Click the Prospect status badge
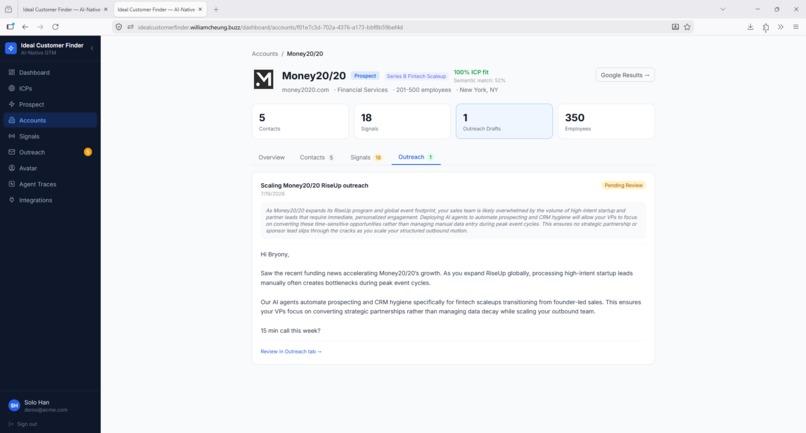 click(365, 76)
